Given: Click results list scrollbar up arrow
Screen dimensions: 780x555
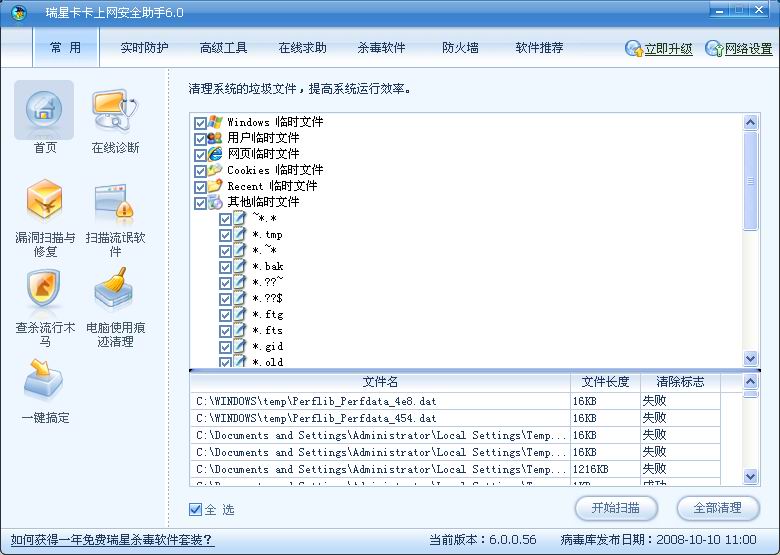Looking at the screenshot, I should 751,382.
